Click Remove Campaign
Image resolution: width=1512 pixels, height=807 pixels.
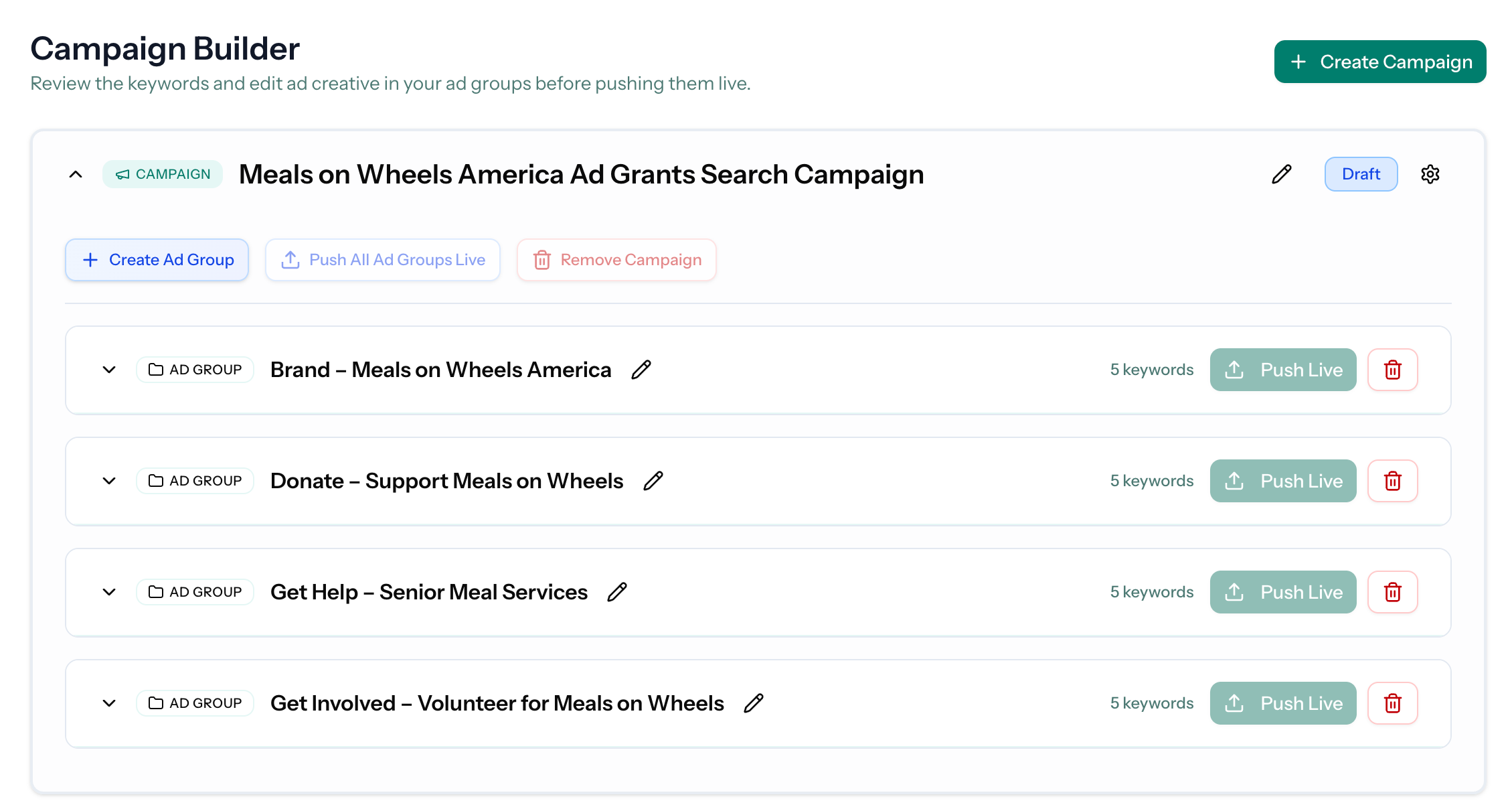point(616,260)
